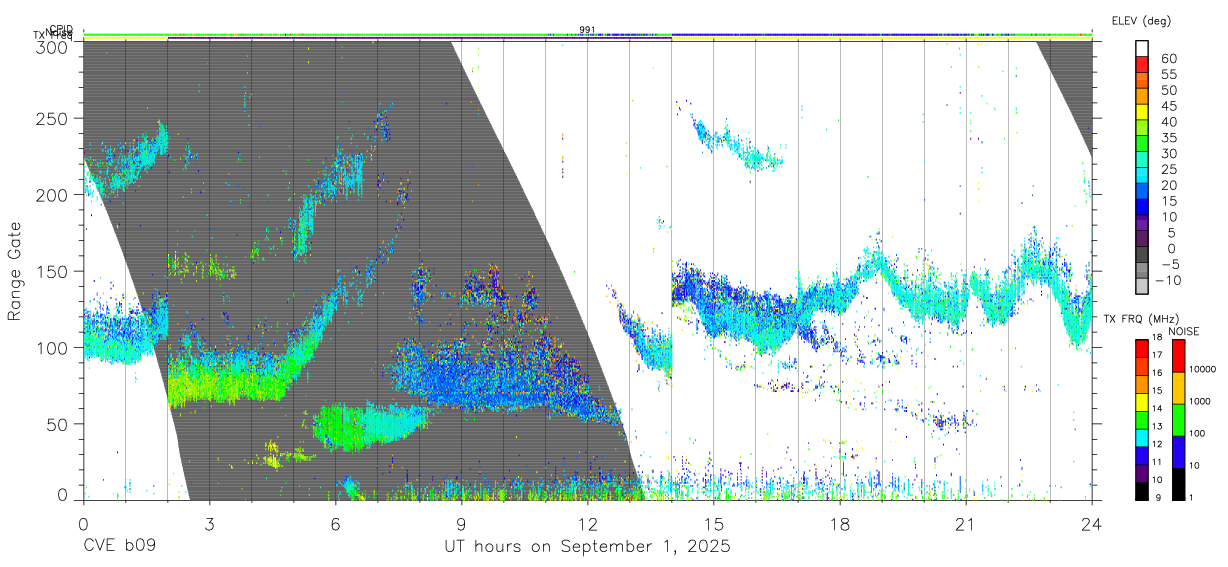
Task: Click the "CVE b09" radar label
Action: [119, 547]
